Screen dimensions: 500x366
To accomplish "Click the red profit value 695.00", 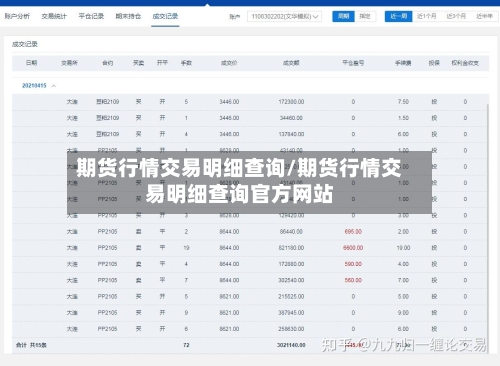I will point(353,232).
